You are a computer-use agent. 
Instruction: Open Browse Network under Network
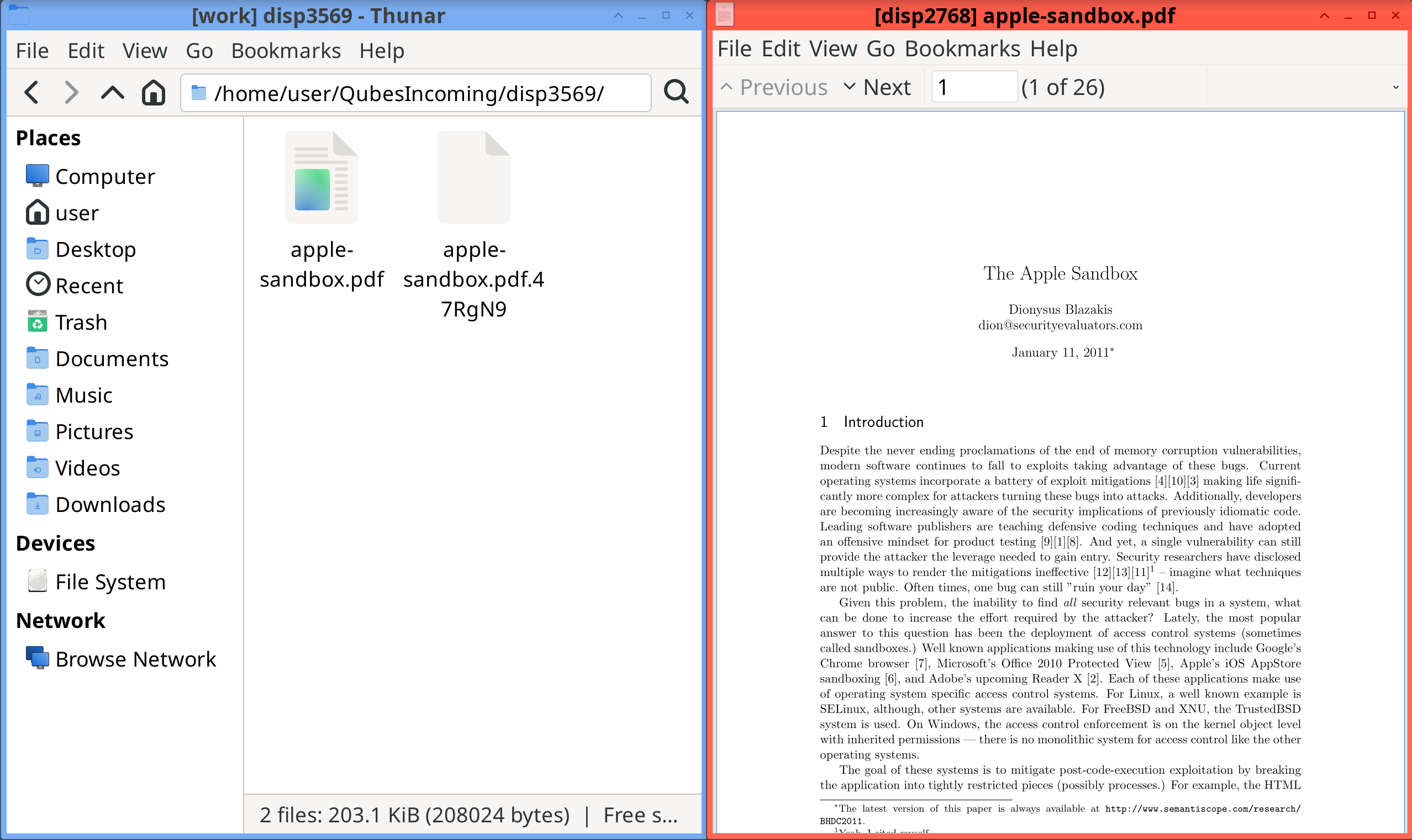(x=136, y=658)
